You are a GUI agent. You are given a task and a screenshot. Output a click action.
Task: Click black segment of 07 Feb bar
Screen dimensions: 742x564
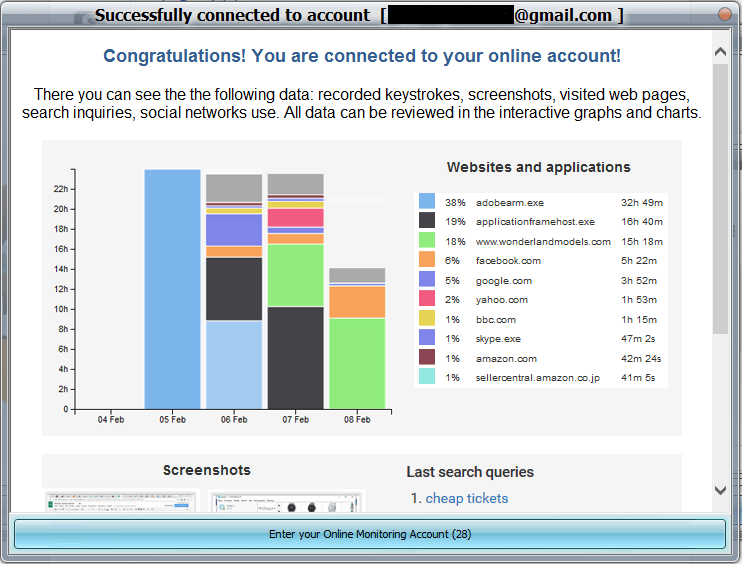pos(295,358)
